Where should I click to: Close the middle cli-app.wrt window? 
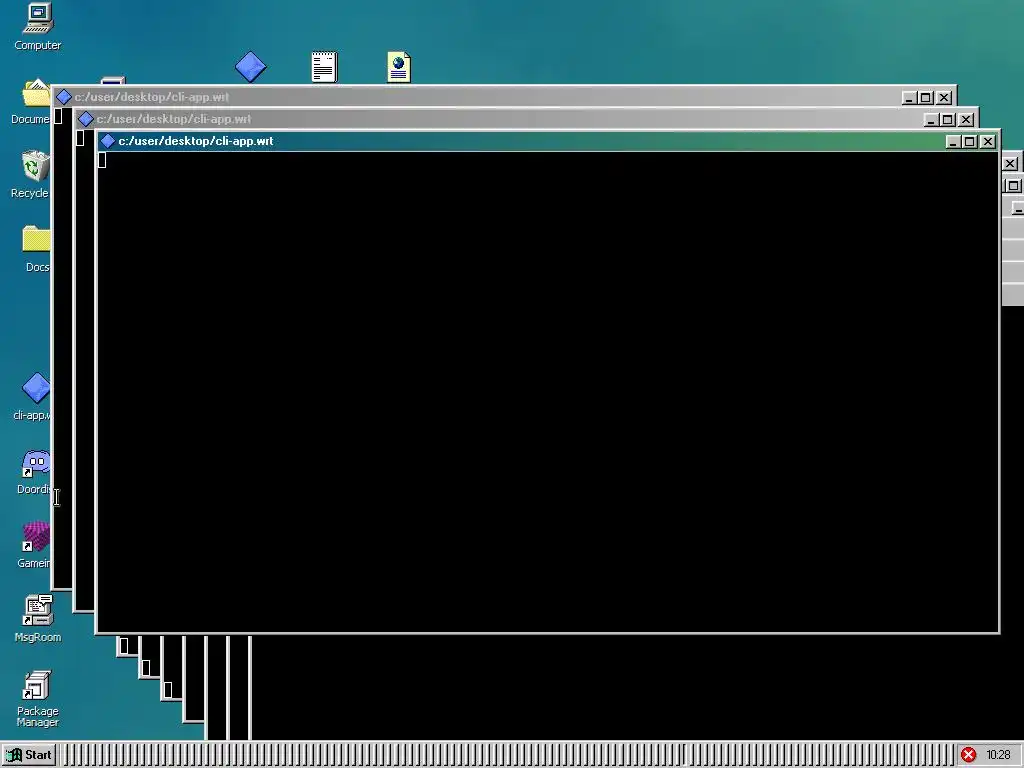(x=967, y=120)
